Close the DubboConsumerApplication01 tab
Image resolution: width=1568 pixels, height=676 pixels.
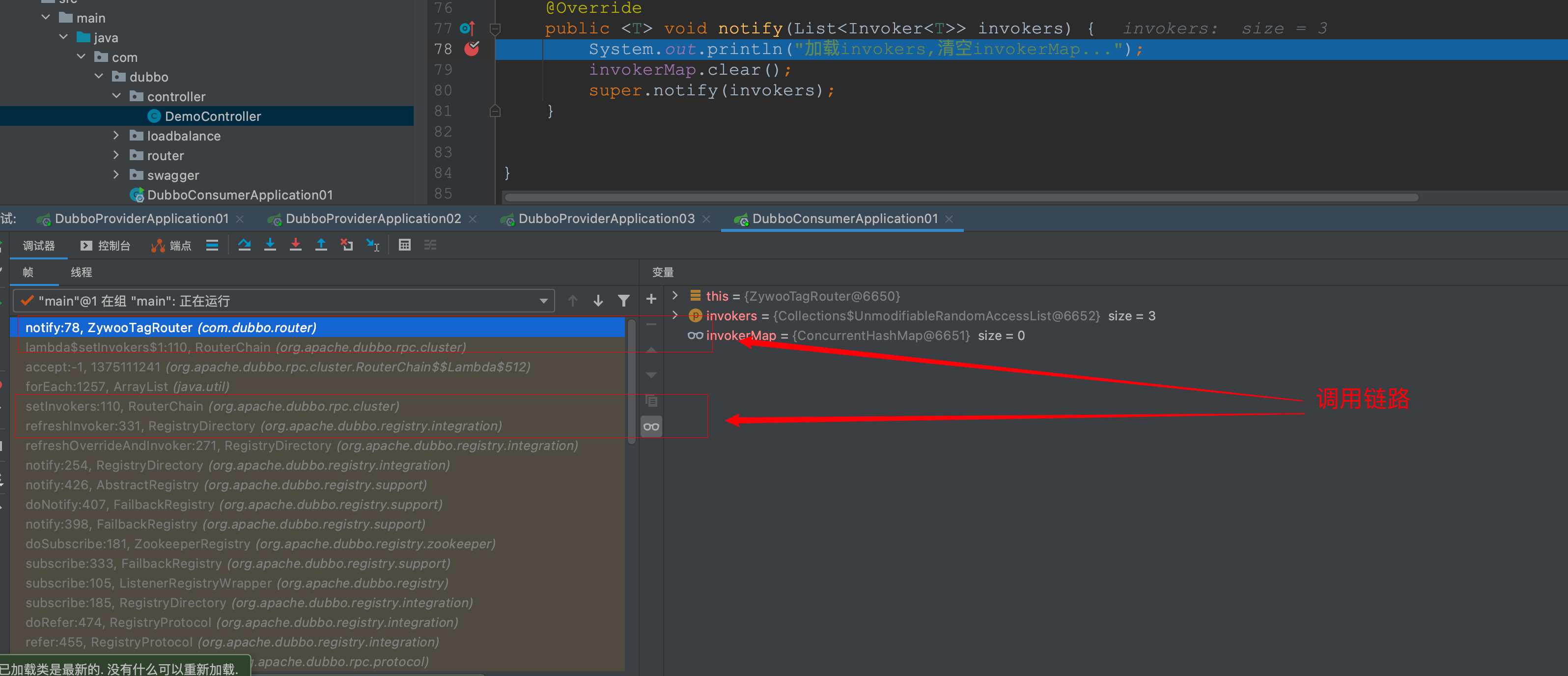(949, 219)
